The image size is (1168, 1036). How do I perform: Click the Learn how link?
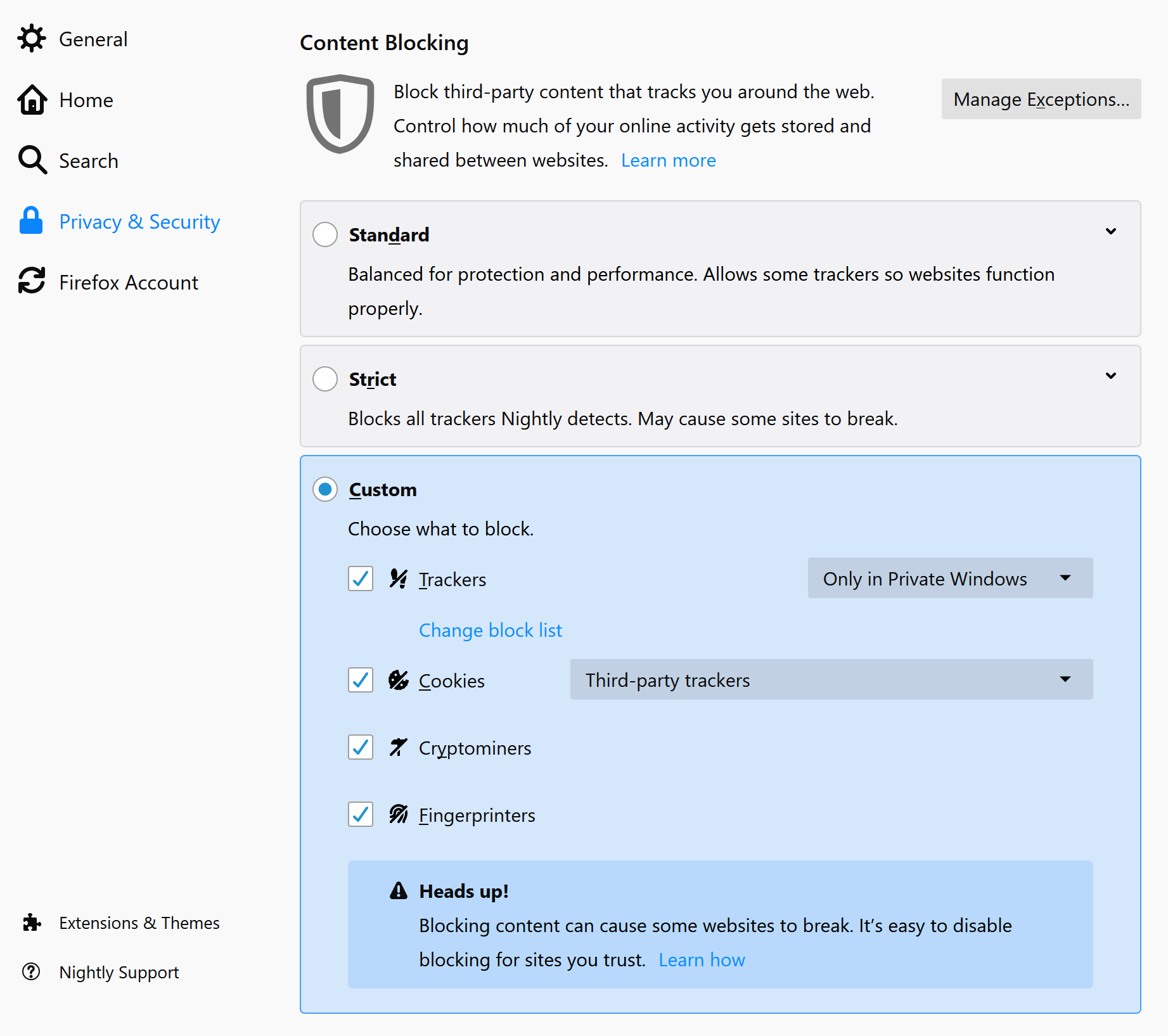[702, 960]
